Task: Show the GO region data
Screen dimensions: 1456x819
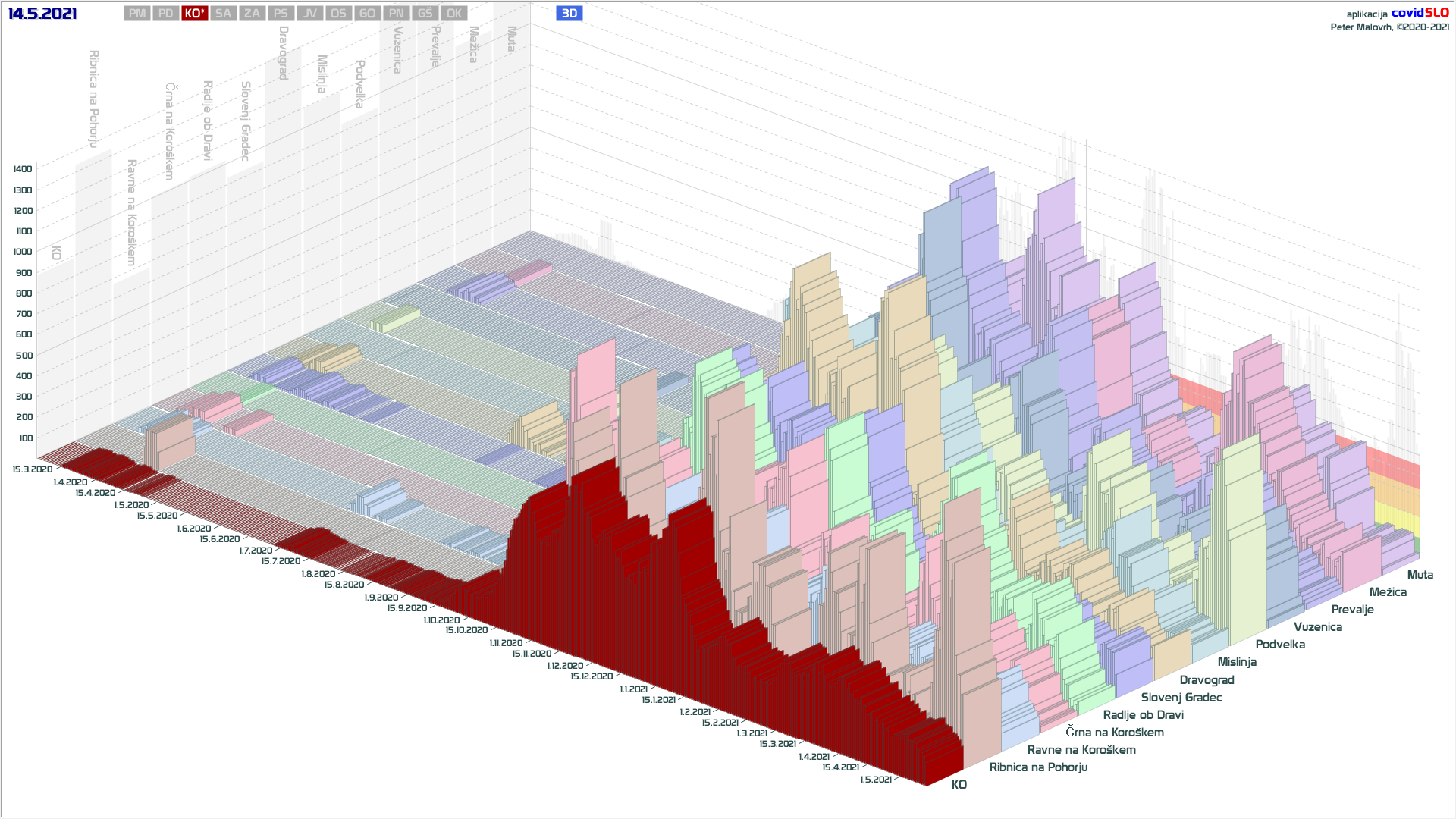Action: pyautogui.click(x=367, y=14)
